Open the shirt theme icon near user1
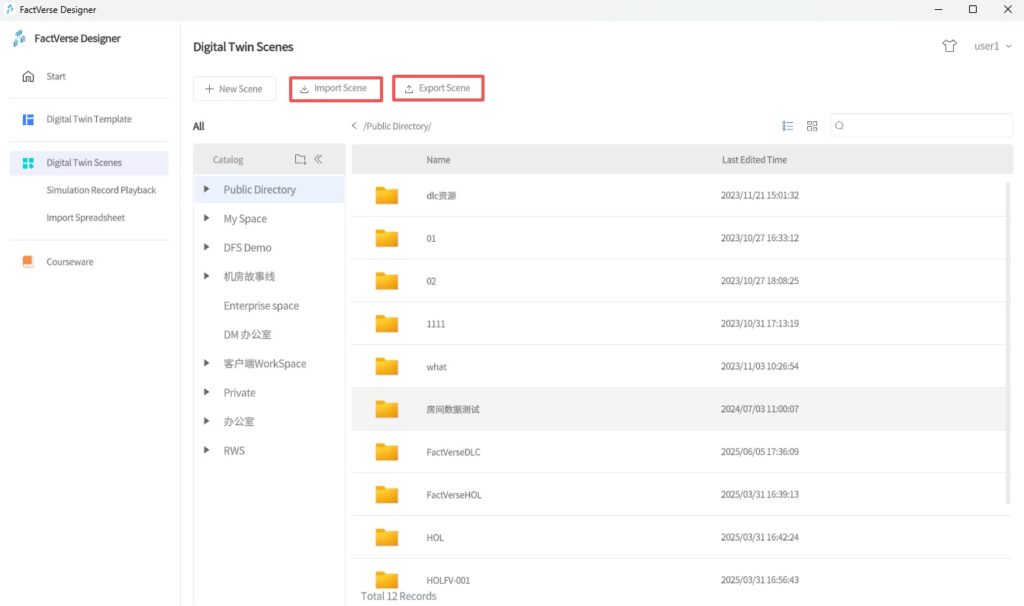Image resolution: width=1024 pixels, height=606 pixels. (x=949, y=46)
